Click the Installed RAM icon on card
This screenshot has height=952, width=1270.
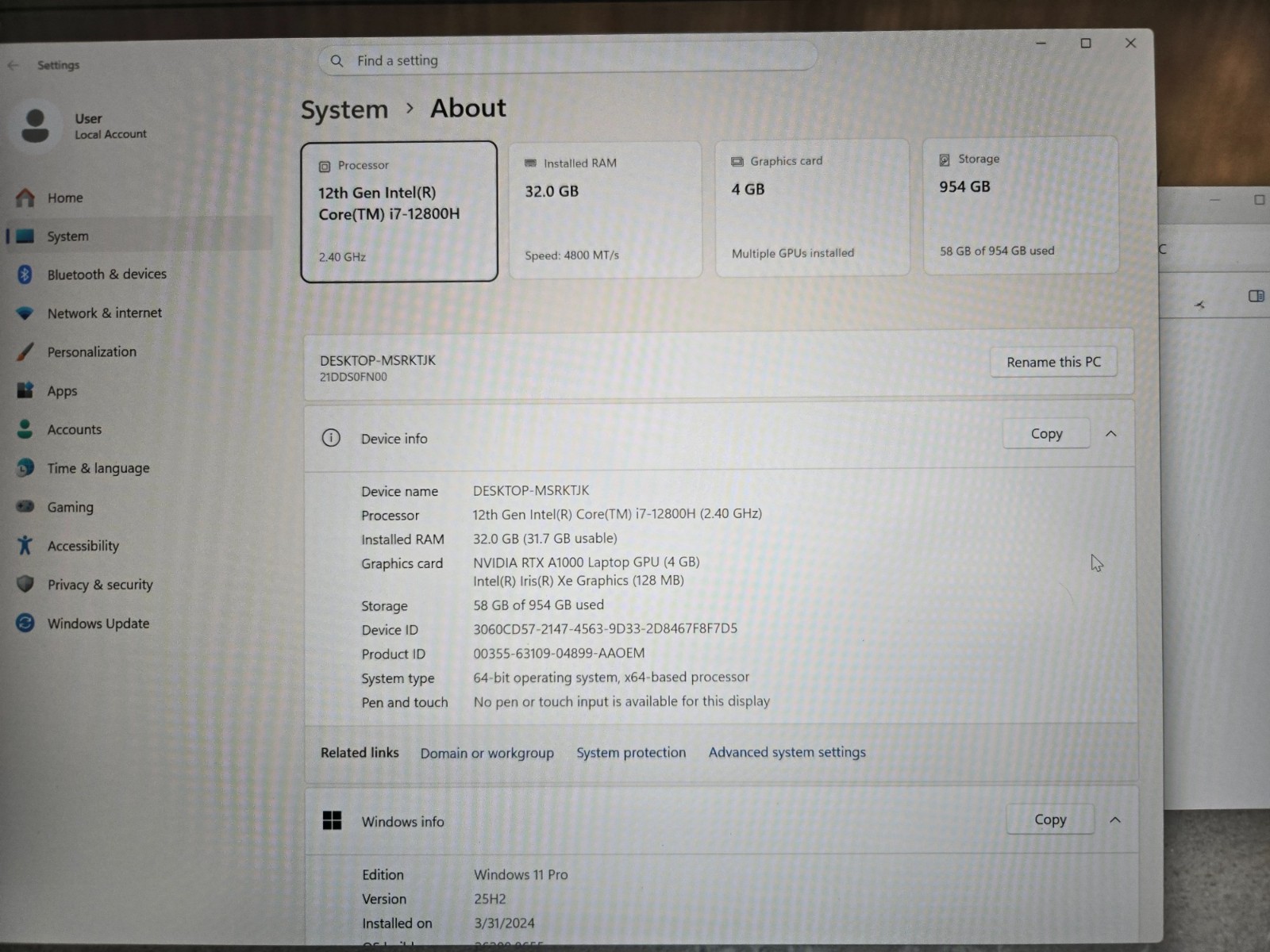[x=530, y=163]
